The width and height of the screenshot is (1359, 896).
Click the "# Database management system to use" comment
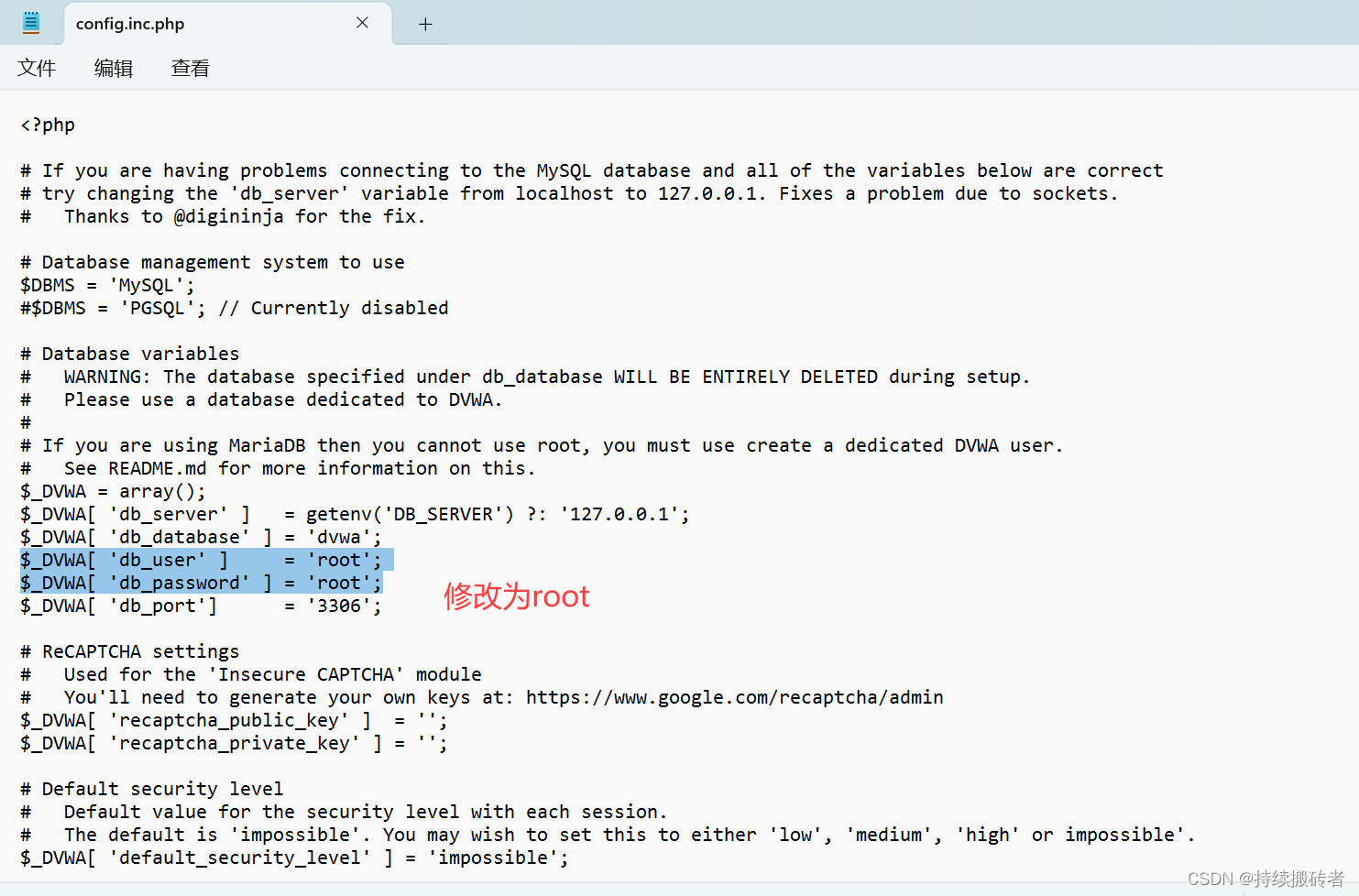click(212, 262)
